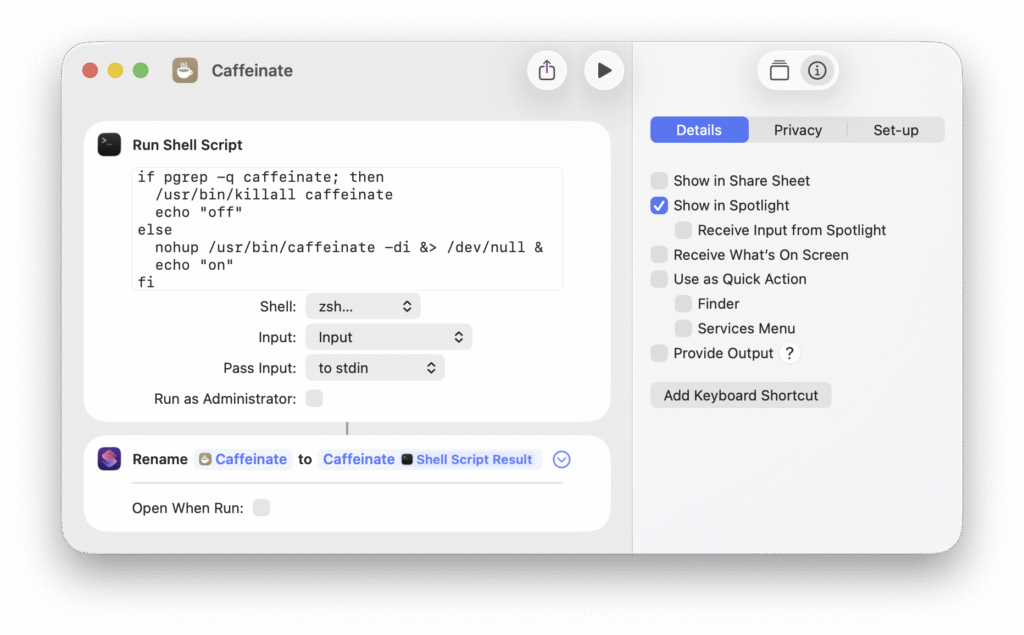
Task: Expand the Rename action options chevron
Action: tap(561, 459)
